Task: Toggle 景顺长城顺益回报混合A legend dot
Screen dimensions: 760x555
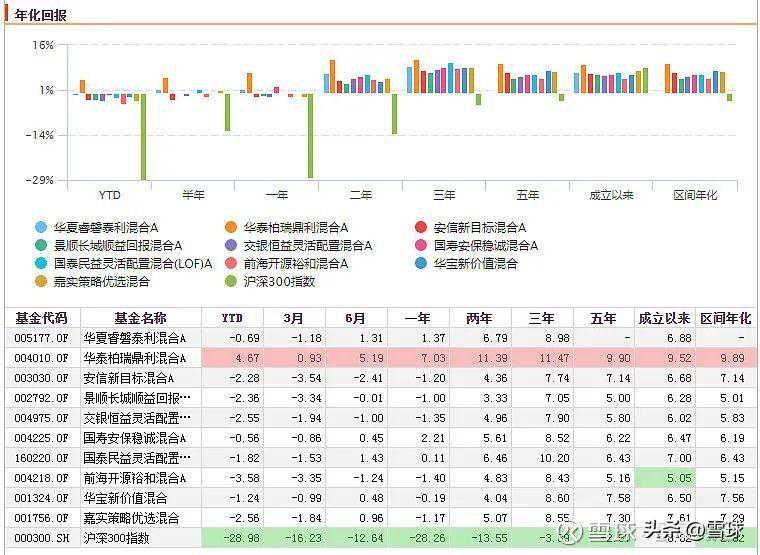Action: pos(41,245)
